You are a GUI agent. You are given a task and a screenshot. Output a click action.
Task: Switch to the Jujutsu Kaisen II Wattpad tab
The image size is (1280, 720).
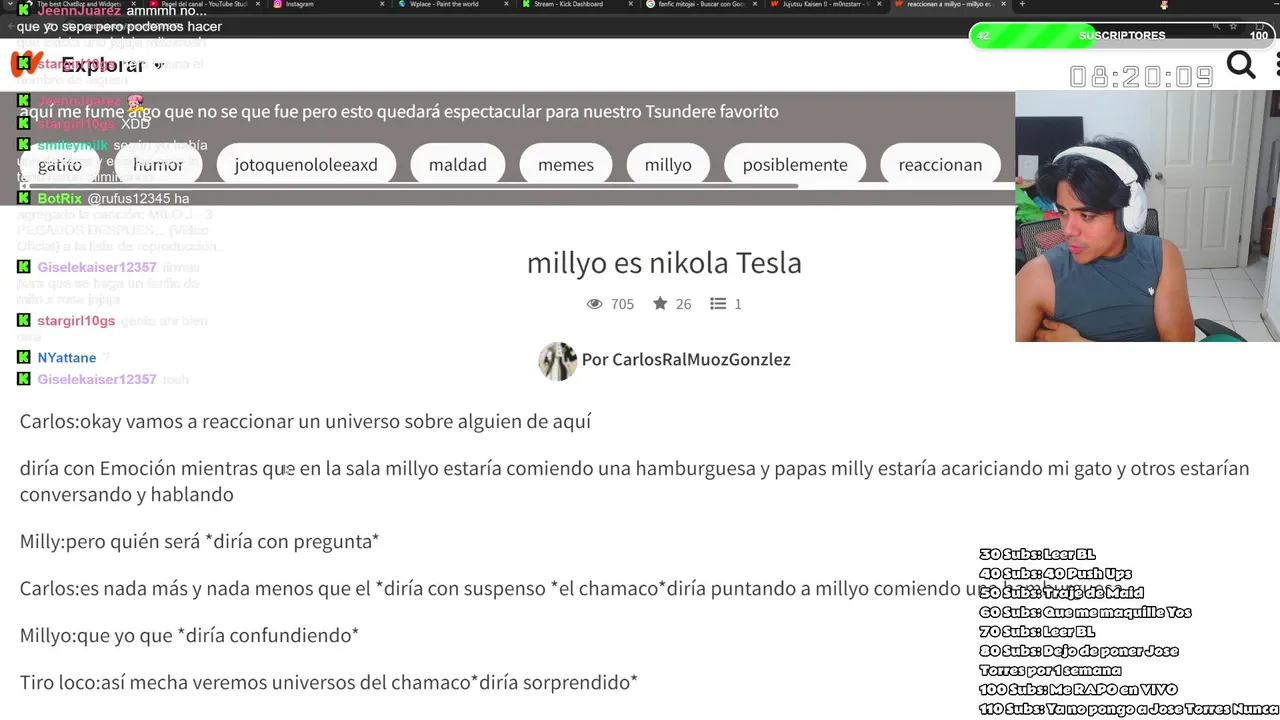click(824, 4)
